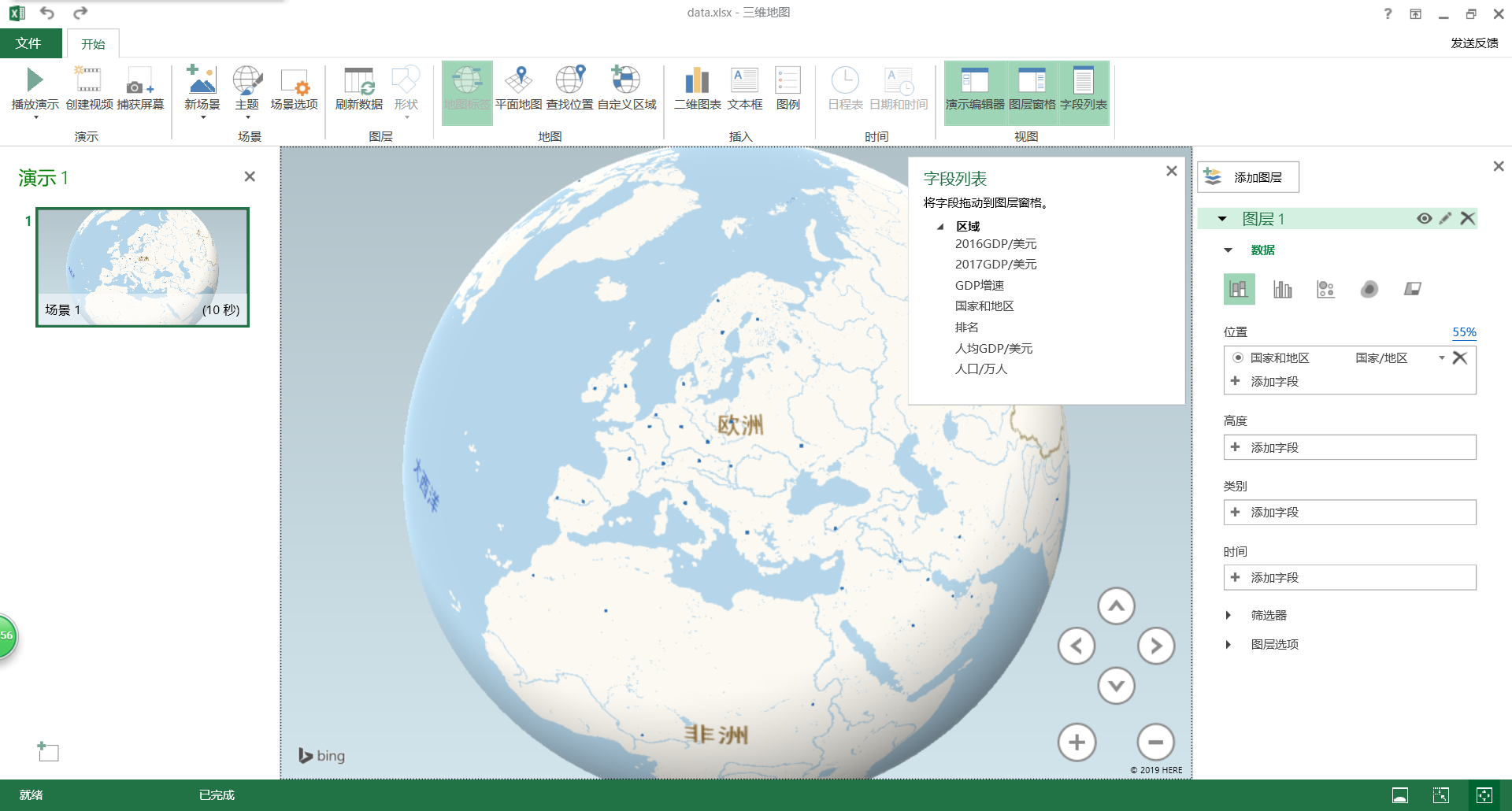Add field under 位置 location
1512x811 pixels.
[1350, 381]
